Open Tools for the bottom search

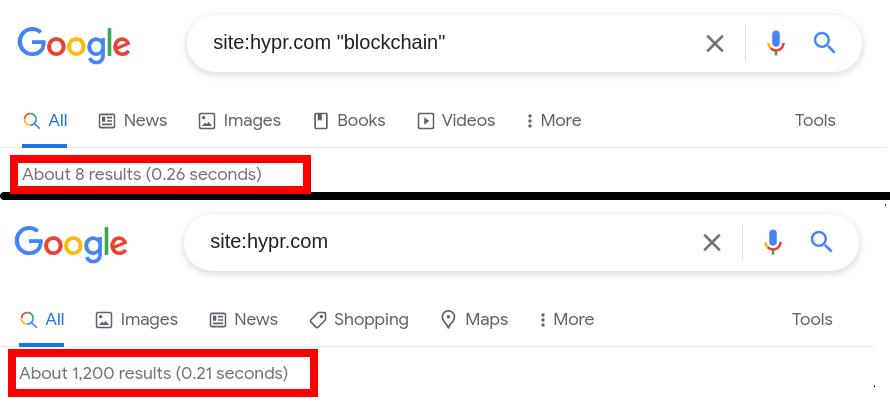point(812,320)
